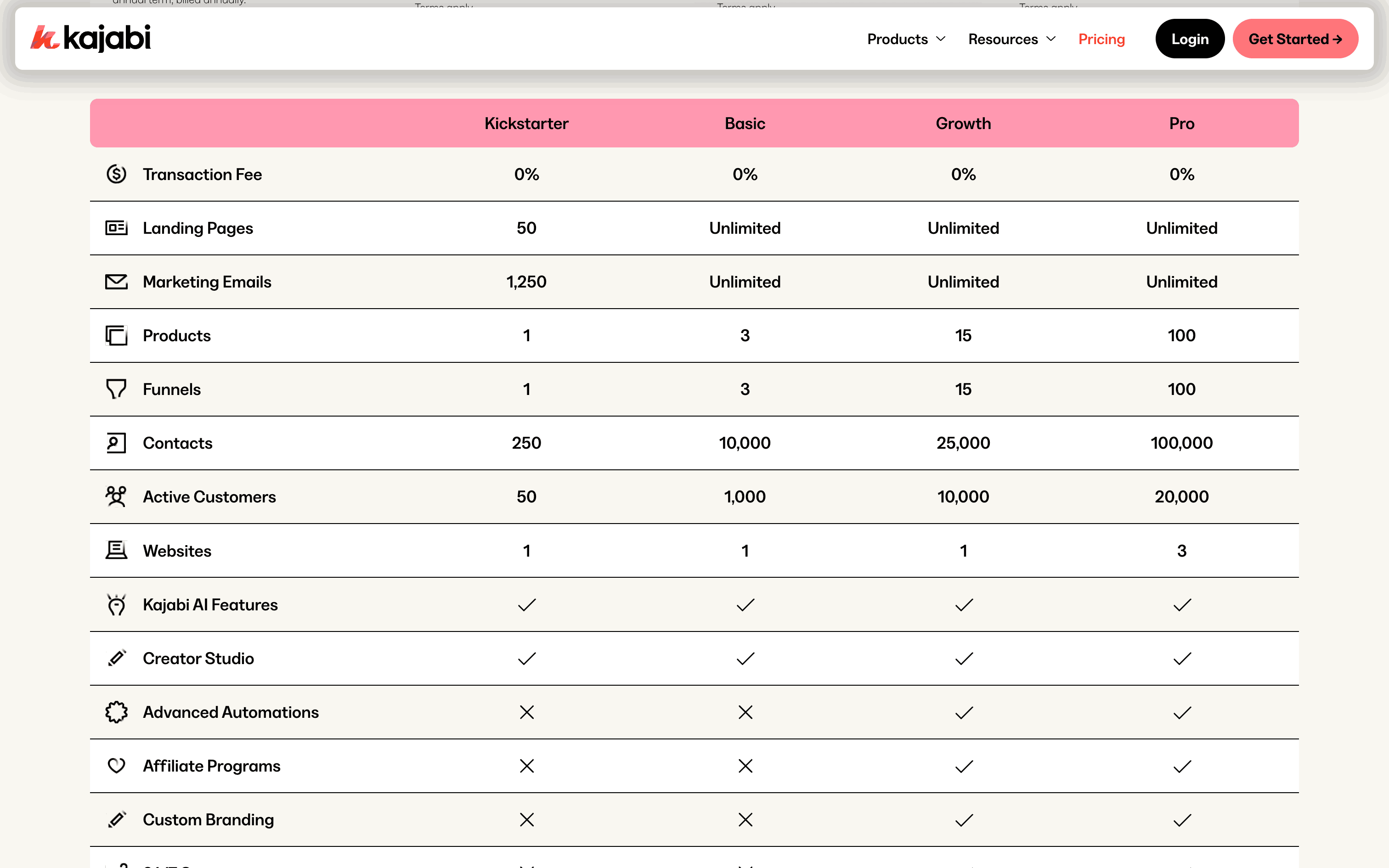1389x868 pixels.
Task: Click the Marketing Emails envelope icon
Action: click(x=117, y=281)
